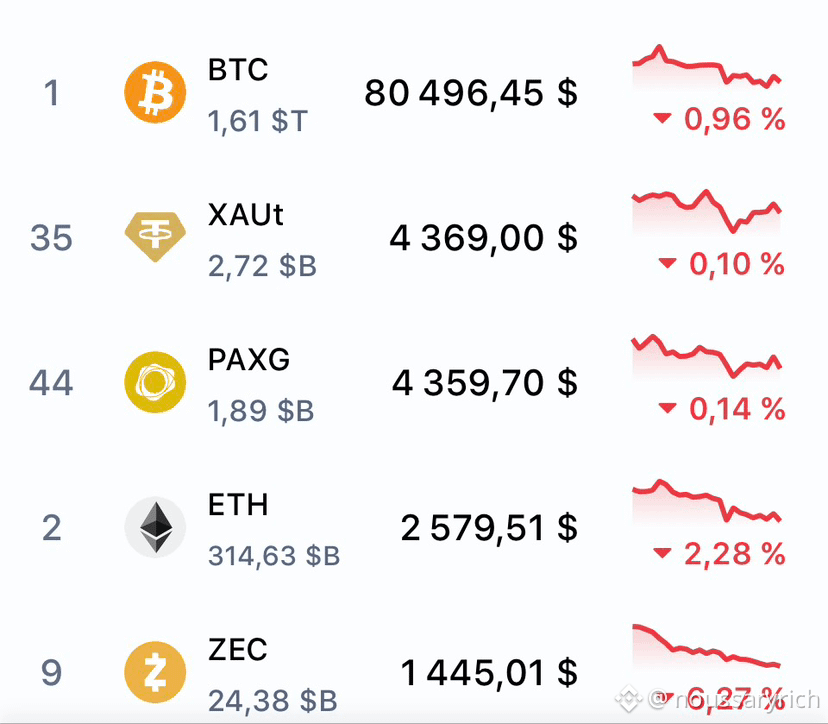
Task: Select the ETH ticker label
Action: tap(238, 505)
